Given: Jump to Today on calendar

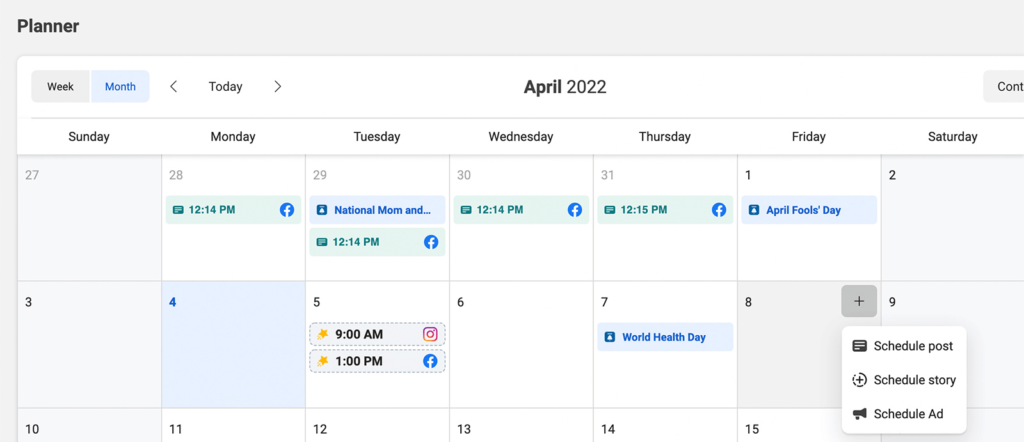Looking at the screenshot, I should pos(225,87).
